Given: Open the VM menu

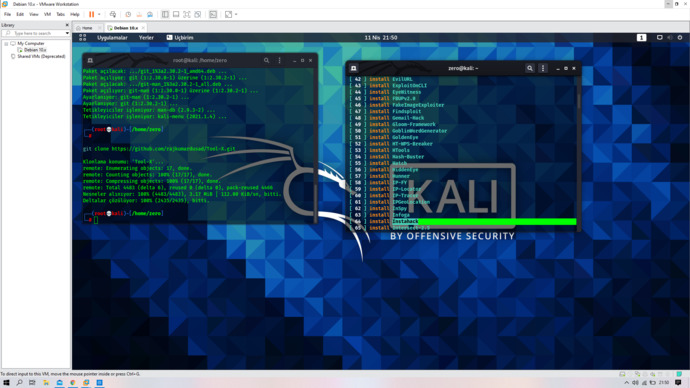Looking at the screenshot, I should [47, 15].
